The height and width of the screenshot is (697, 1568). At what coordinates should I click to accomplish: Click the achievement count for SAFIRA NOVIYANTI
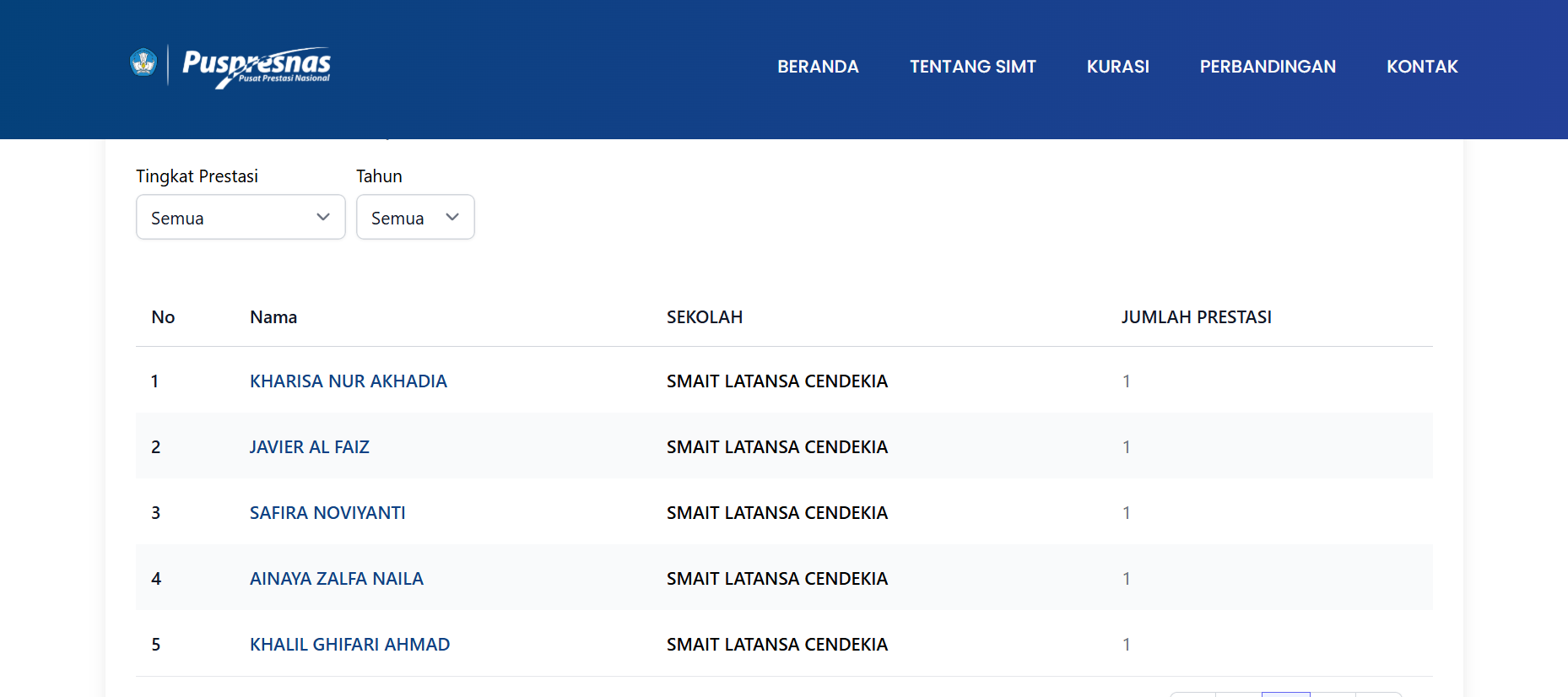point(1126,513)
